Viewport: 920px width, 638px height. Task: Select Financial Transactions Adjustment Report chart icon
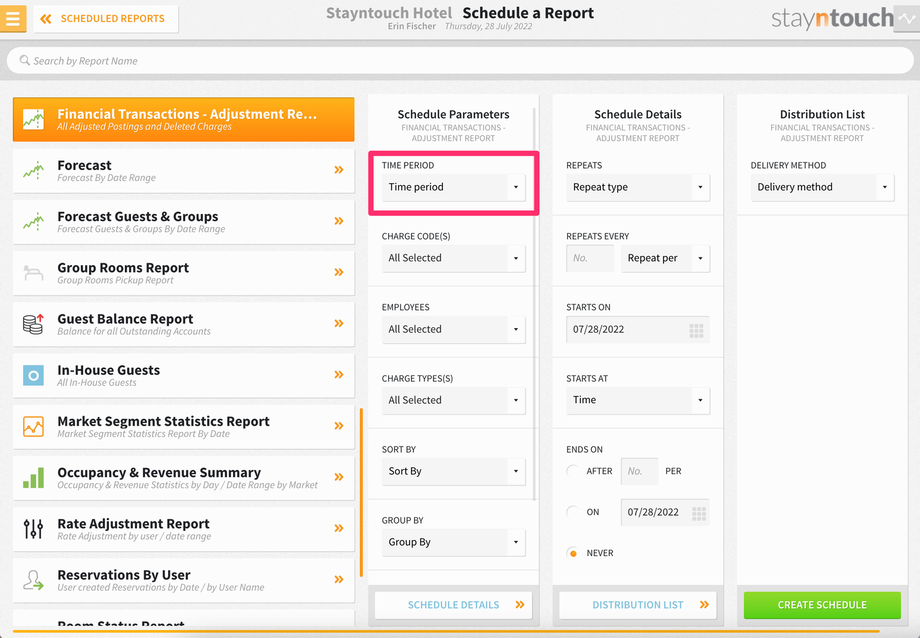(x=33, y=119)
